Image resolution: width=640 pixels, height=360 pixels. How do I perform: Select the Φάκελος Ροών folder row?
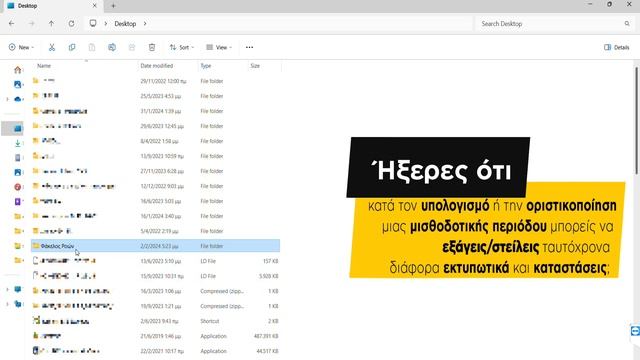pos(156,246)
